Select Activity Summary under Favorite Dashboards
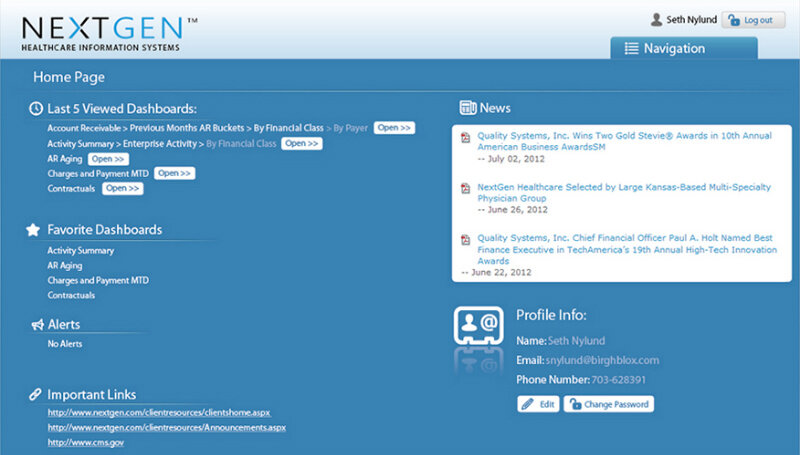Image resolution: width=800 pixels, height=455 pixels. [81, 251]
